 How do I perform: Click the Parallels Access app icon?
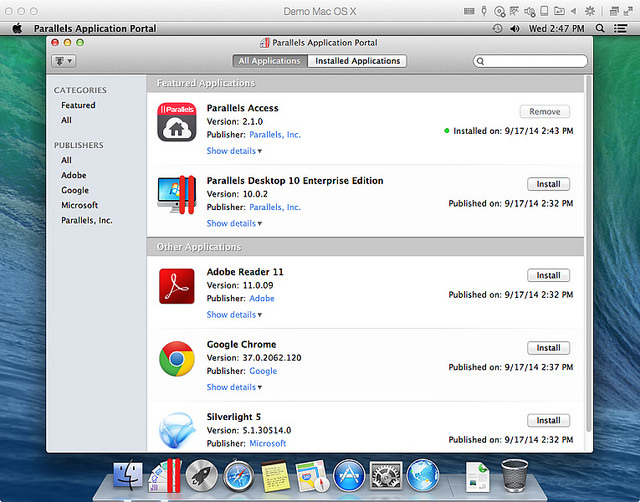tap(177, 122)
